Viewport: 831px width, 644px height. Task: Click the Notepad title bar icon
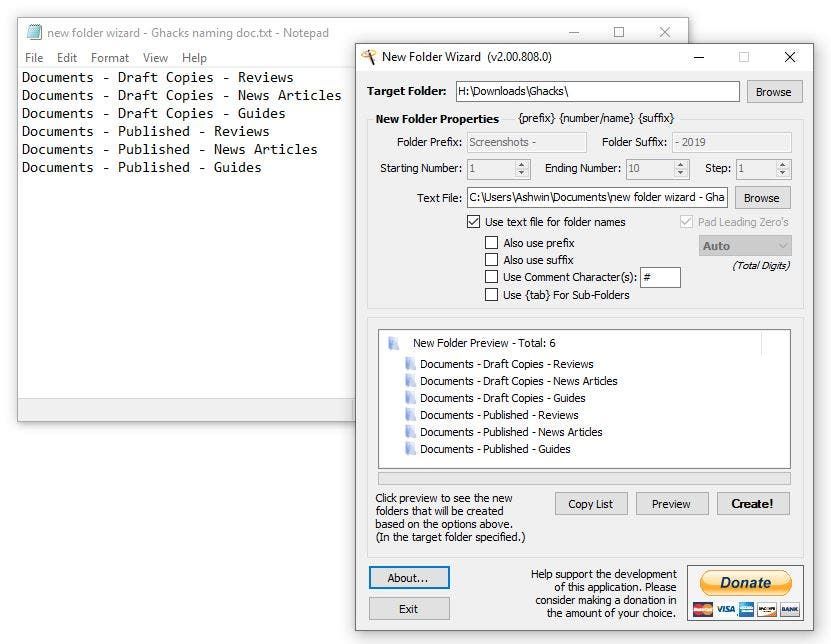pos(34,32)
